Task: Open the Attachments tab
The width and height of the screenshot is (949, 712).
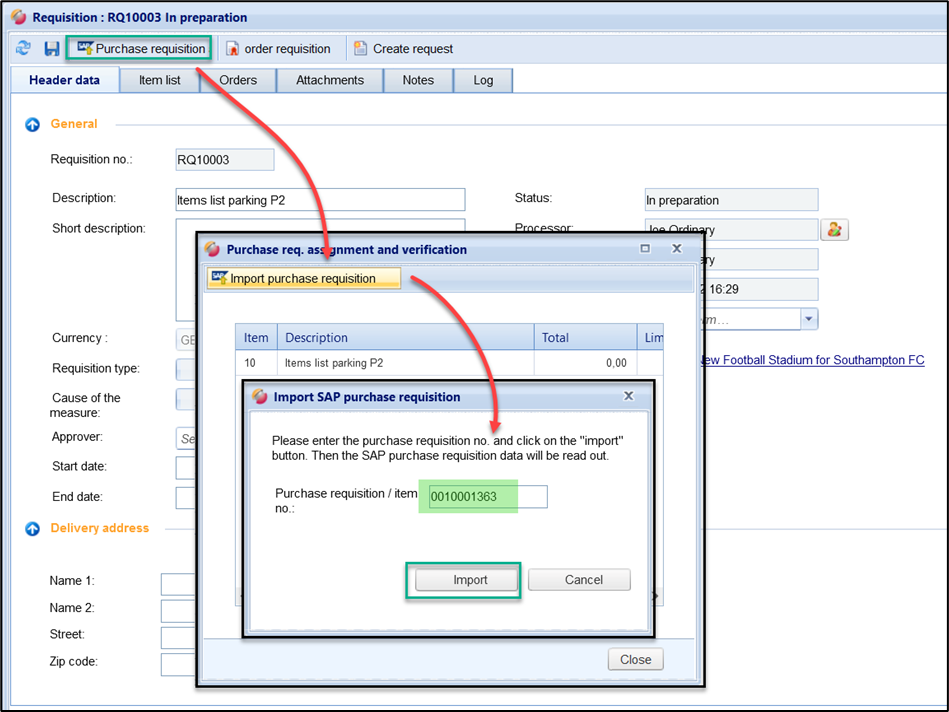Action: 330,80
